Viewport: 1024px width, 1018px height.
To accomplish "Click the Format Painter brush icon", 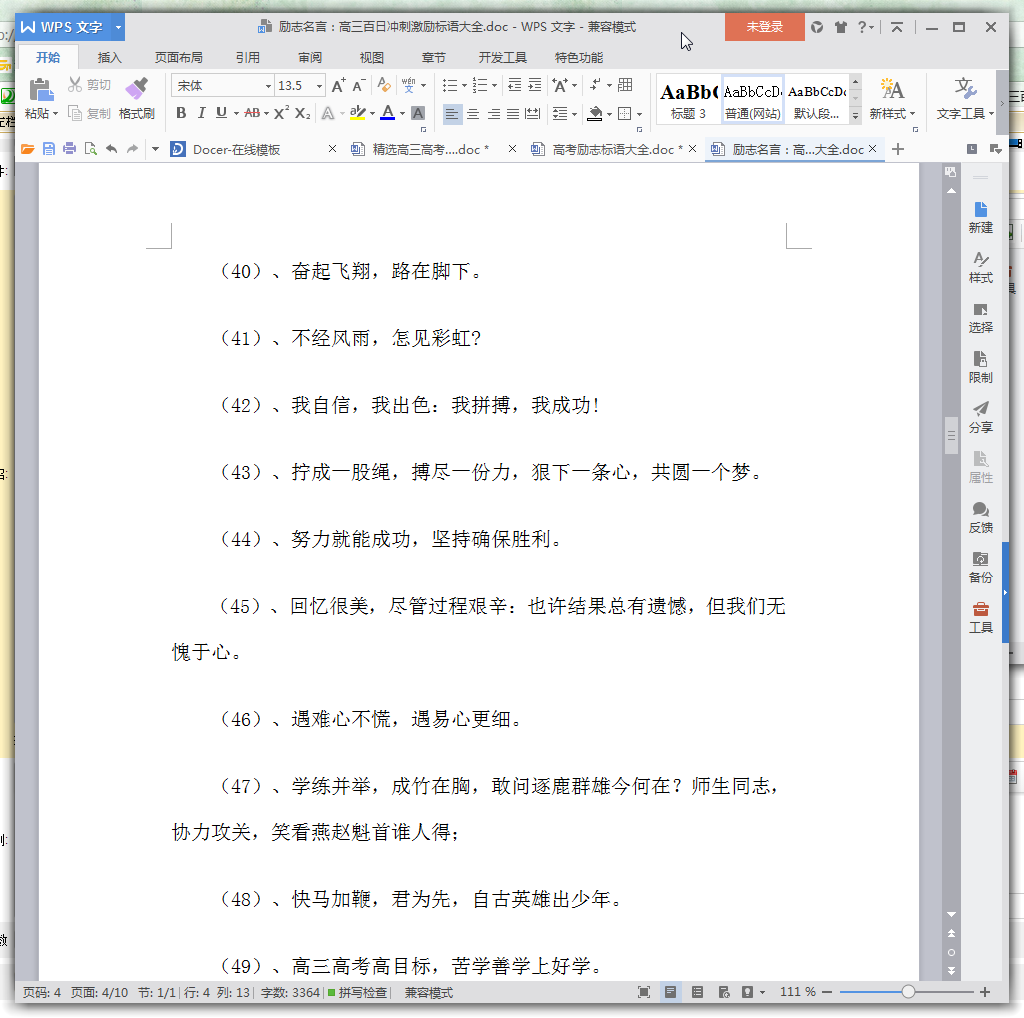I will [x=136, y=88].
